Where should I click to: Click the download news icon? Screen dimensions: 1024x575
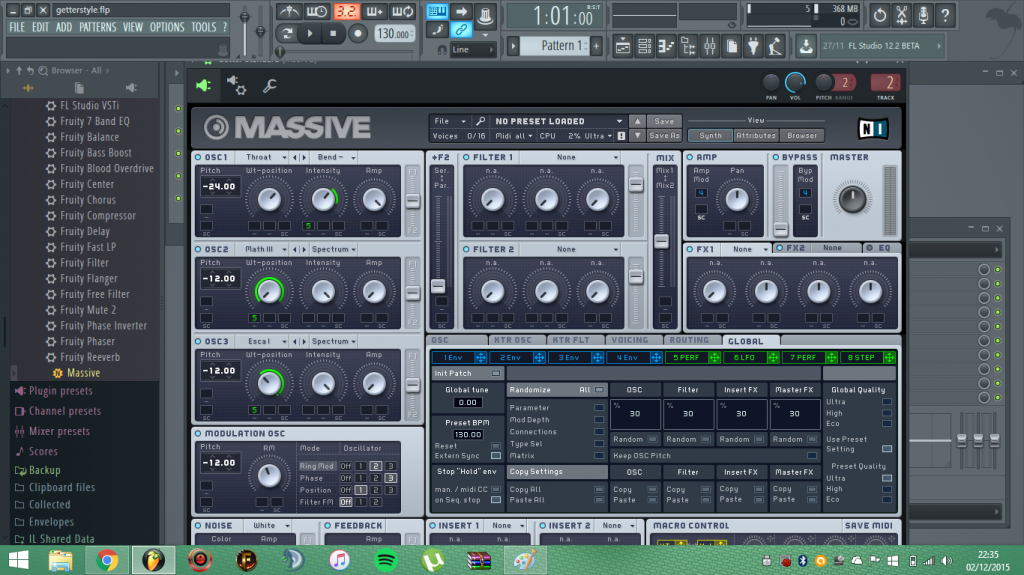coord(806,46)
